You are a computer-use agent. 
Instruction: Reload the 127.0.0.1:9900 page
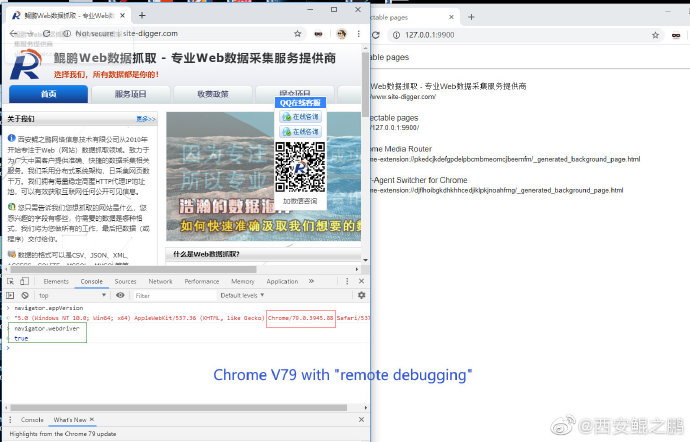point(376,35)
